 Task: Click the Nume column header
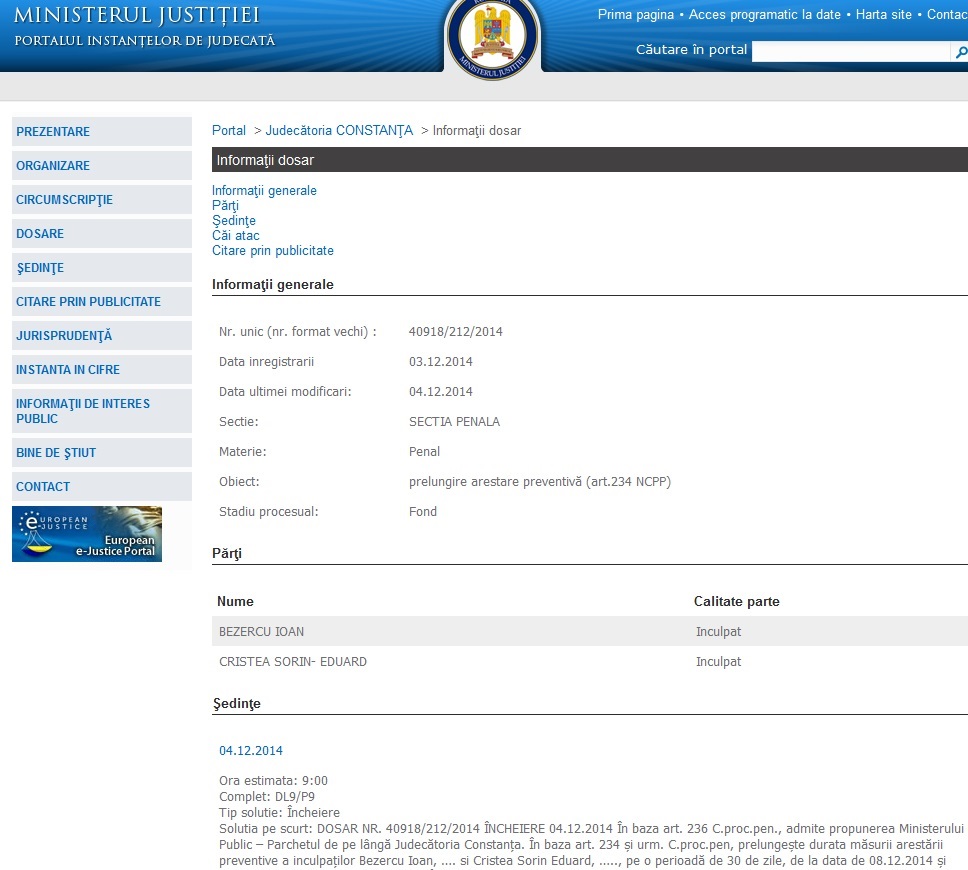point(235,601)
